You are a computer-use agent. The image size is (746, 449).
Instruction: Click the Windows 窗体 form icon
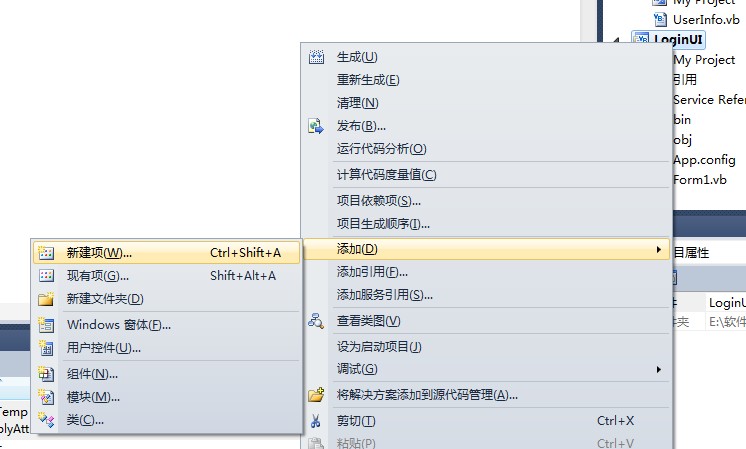(x=46, y=324)
